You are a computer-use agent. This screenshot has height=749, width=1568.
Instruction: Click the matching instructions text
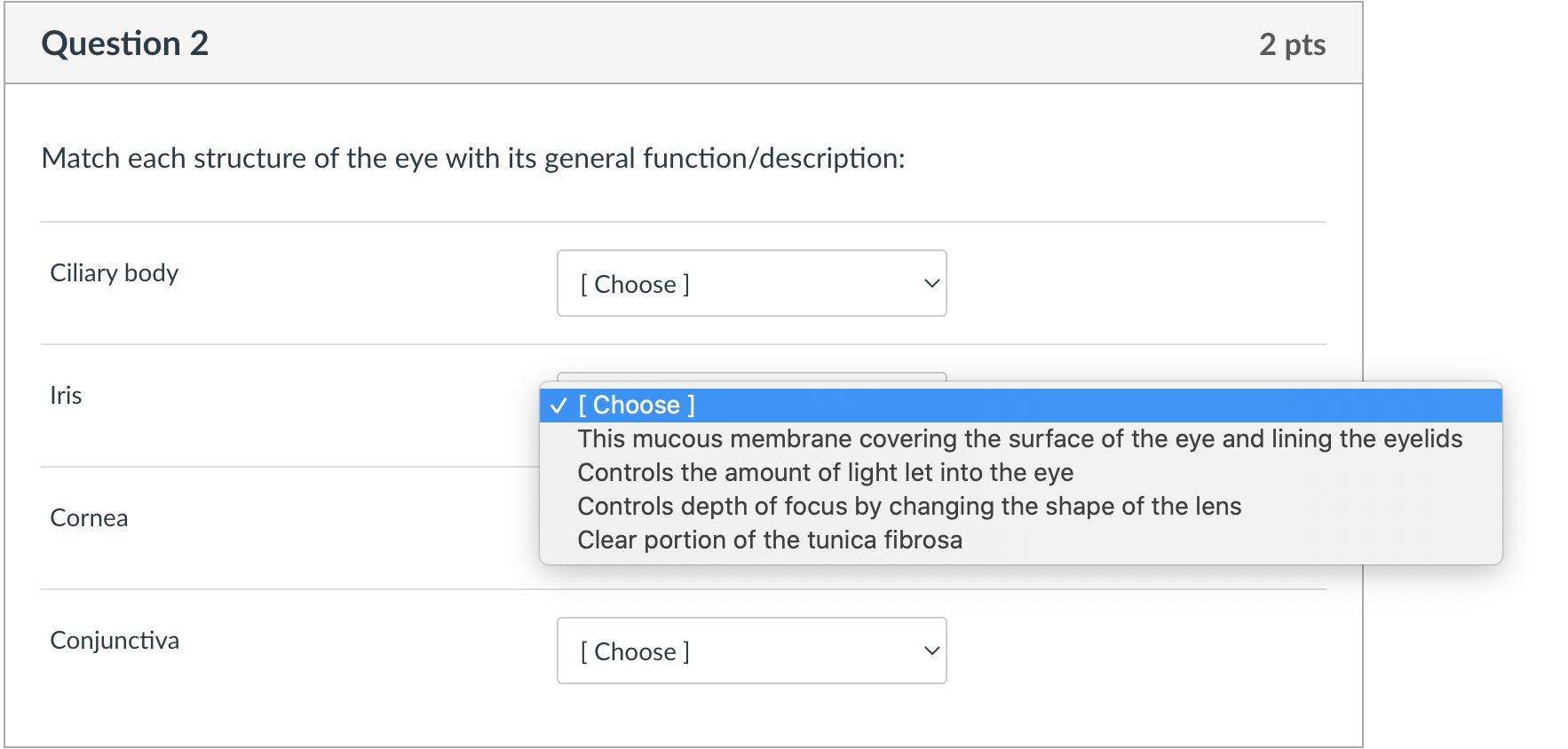[x=473, y=158]
